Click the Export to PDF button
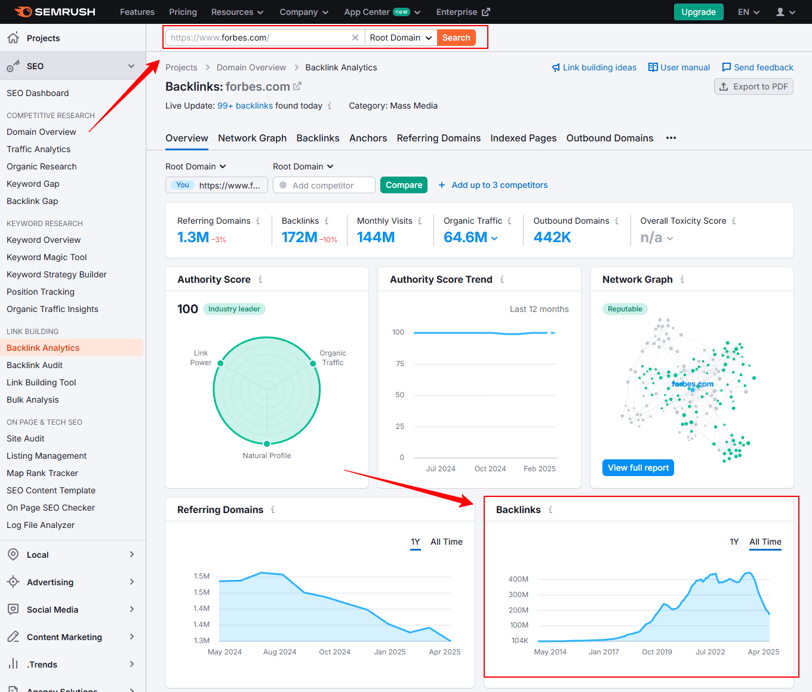 754,86
